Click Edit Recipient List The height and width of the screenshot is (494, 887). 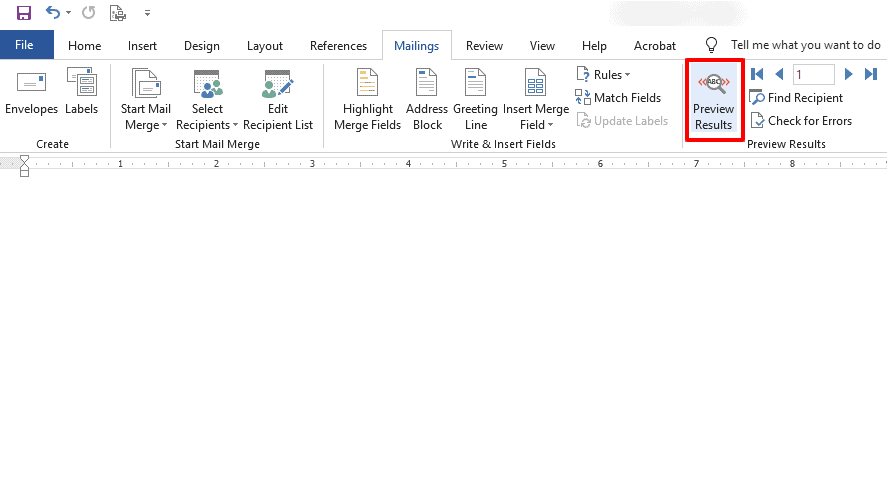pos(278,100)
